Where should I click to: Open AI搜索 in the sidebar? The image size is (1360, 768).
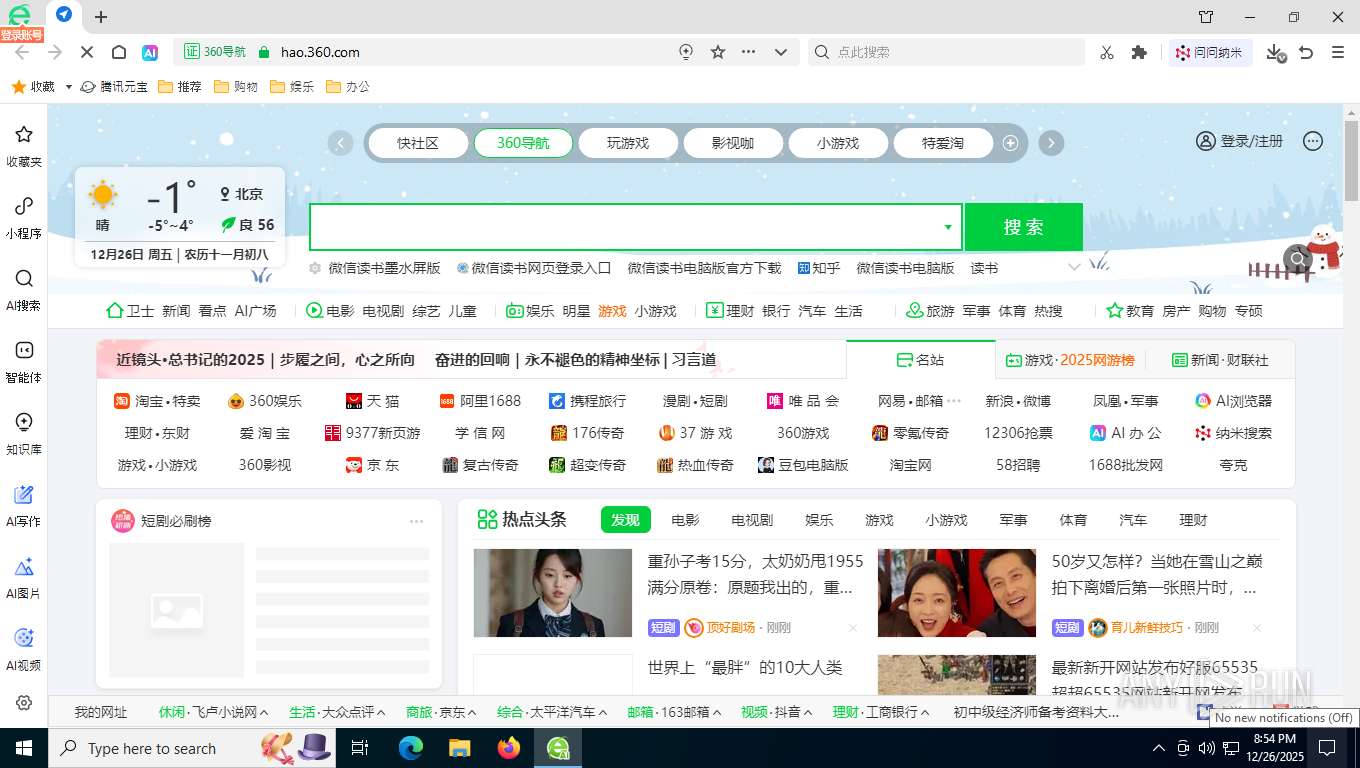tap(24, 290)
